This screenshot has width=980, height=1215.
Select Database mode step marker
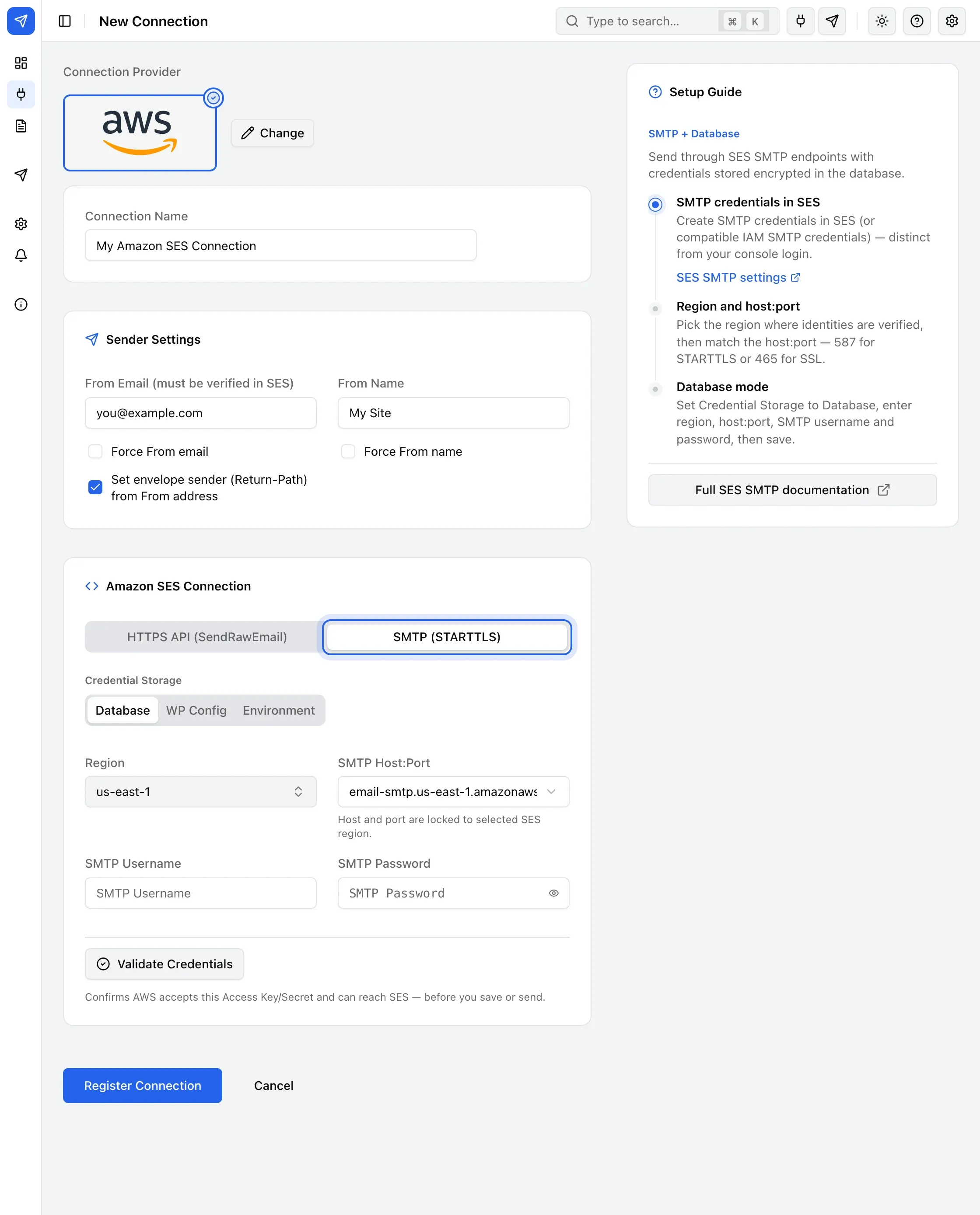[x=655, y=389]
